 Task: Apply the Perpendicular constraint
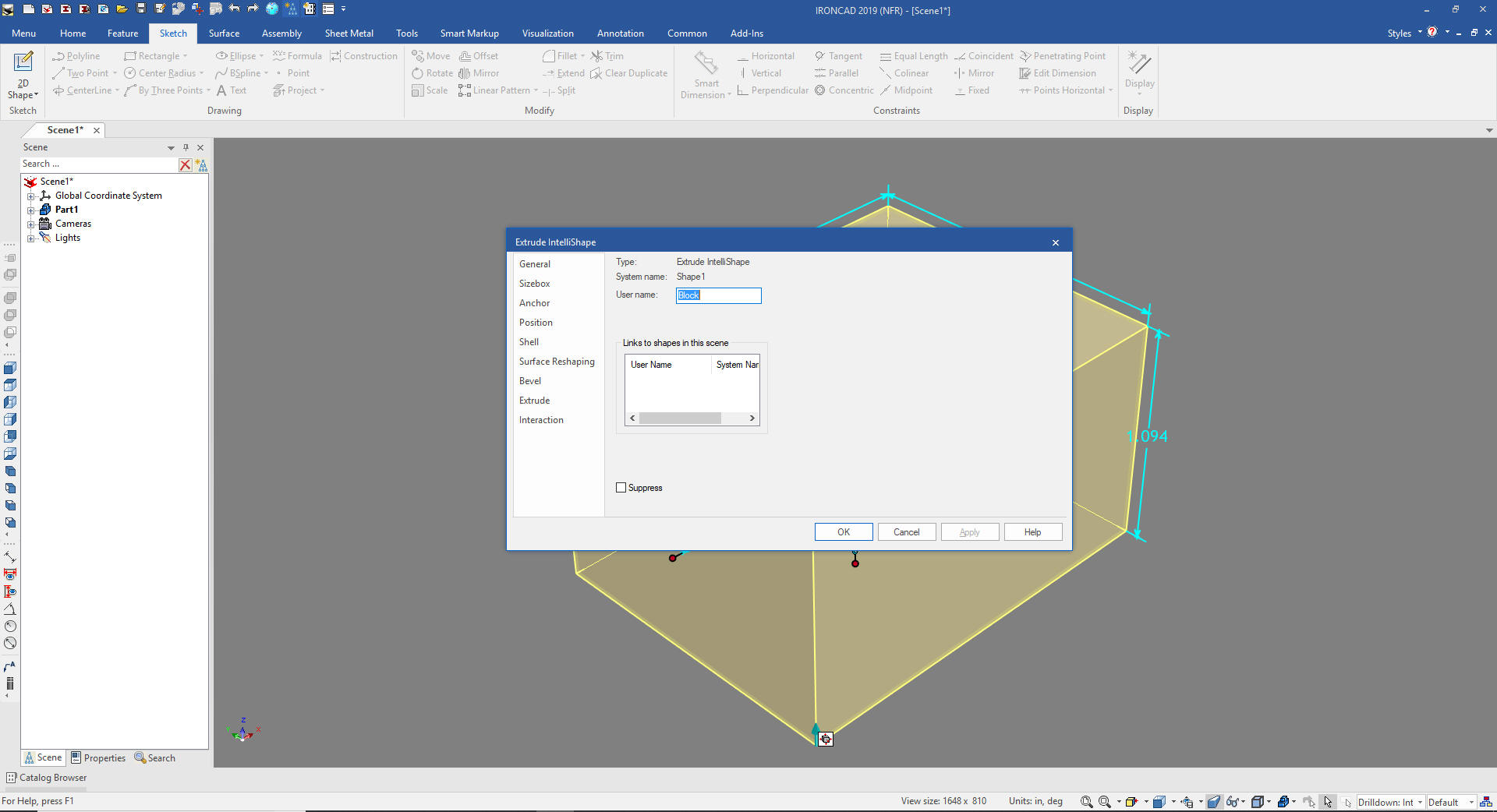pos(773,90)
